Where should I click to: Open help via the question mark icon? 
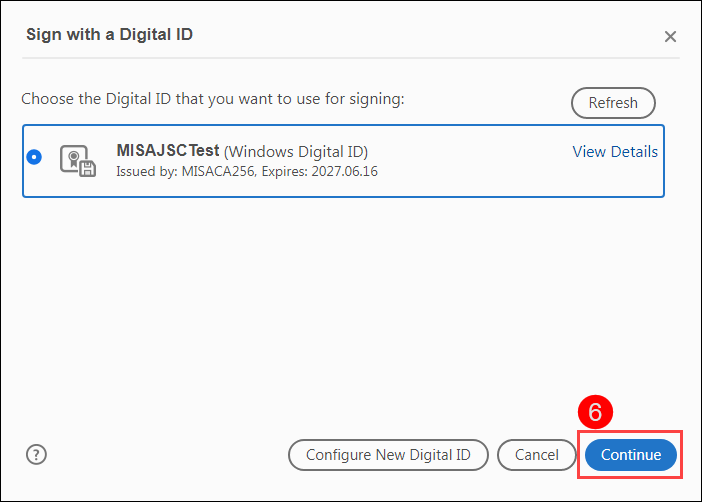coord(37,455)
